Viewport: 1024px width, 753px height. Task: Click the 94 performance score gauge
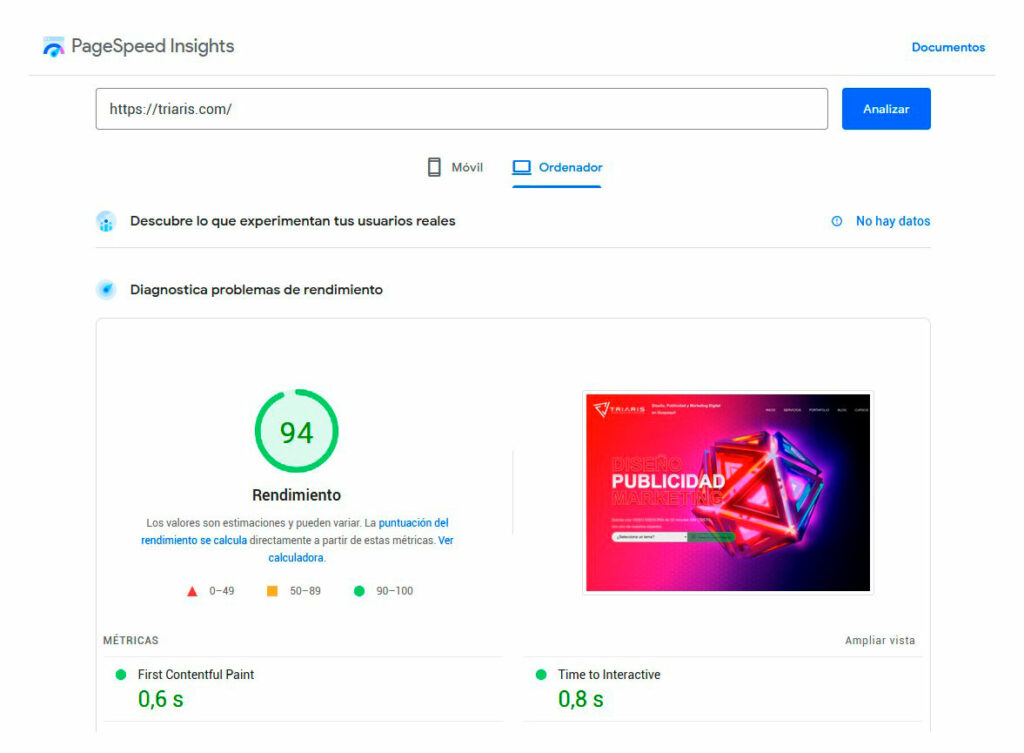tap(296, 432)
